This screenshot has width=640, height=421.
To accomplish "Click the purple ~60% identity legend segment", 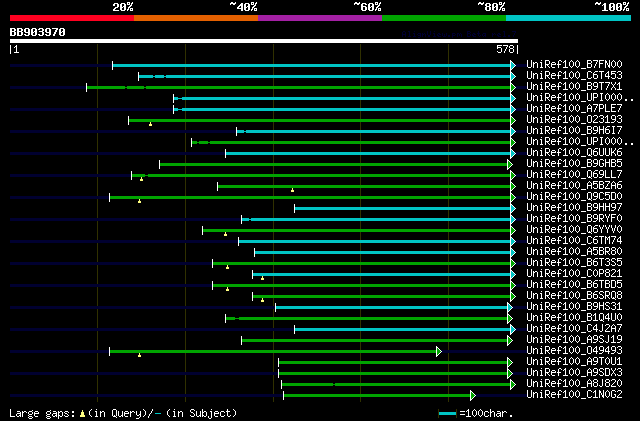I will (x=320, y=18).
